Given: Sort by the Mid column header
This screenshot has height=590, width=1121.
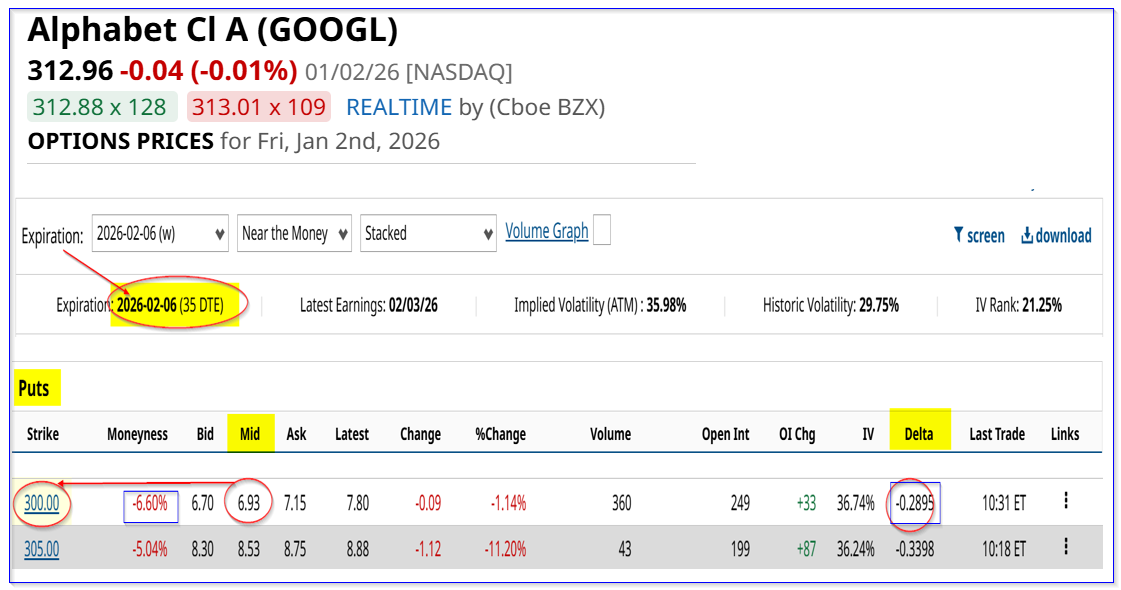Looking at the screenshot, I should pos(249,434).
